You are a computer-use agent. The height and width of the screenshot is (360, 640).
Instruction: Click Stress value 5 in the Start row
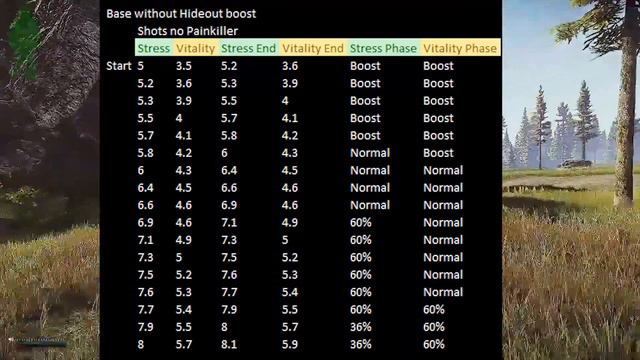pyautogui.click(x=140, y=66)
